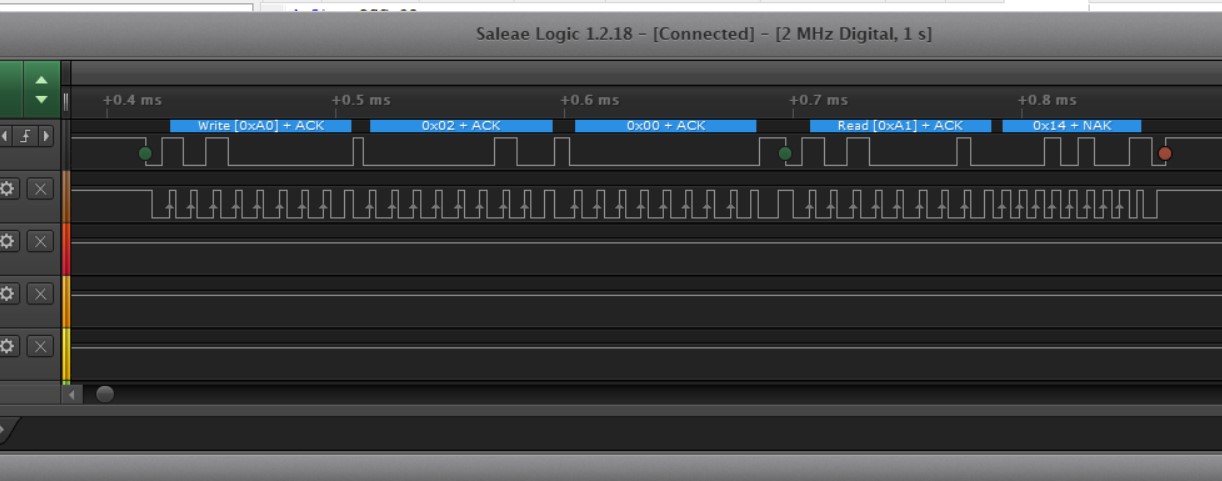Click the first green start condition marker
The height and width of the screenshot is (481, 1222).
pos(146,153)
